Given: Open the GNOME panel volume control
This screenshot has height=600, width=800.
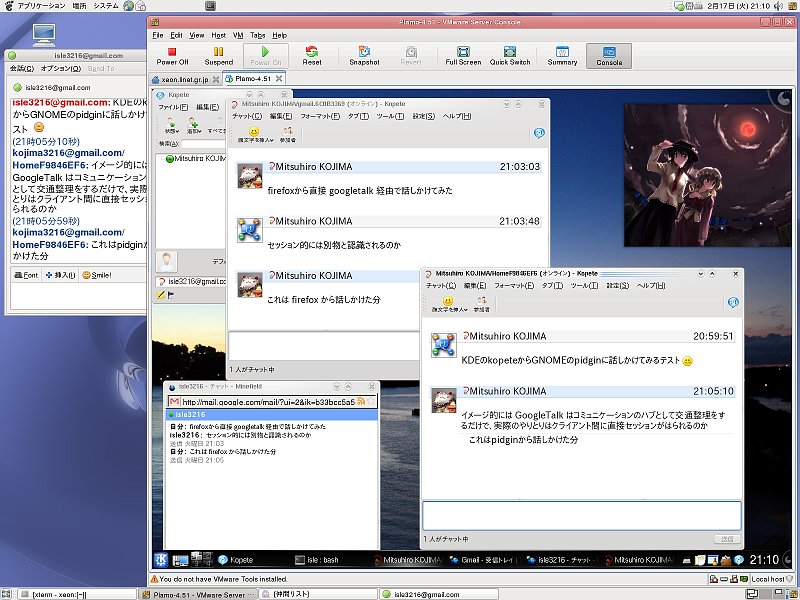Looking at the screenshot, I should (x=779, y=6).
